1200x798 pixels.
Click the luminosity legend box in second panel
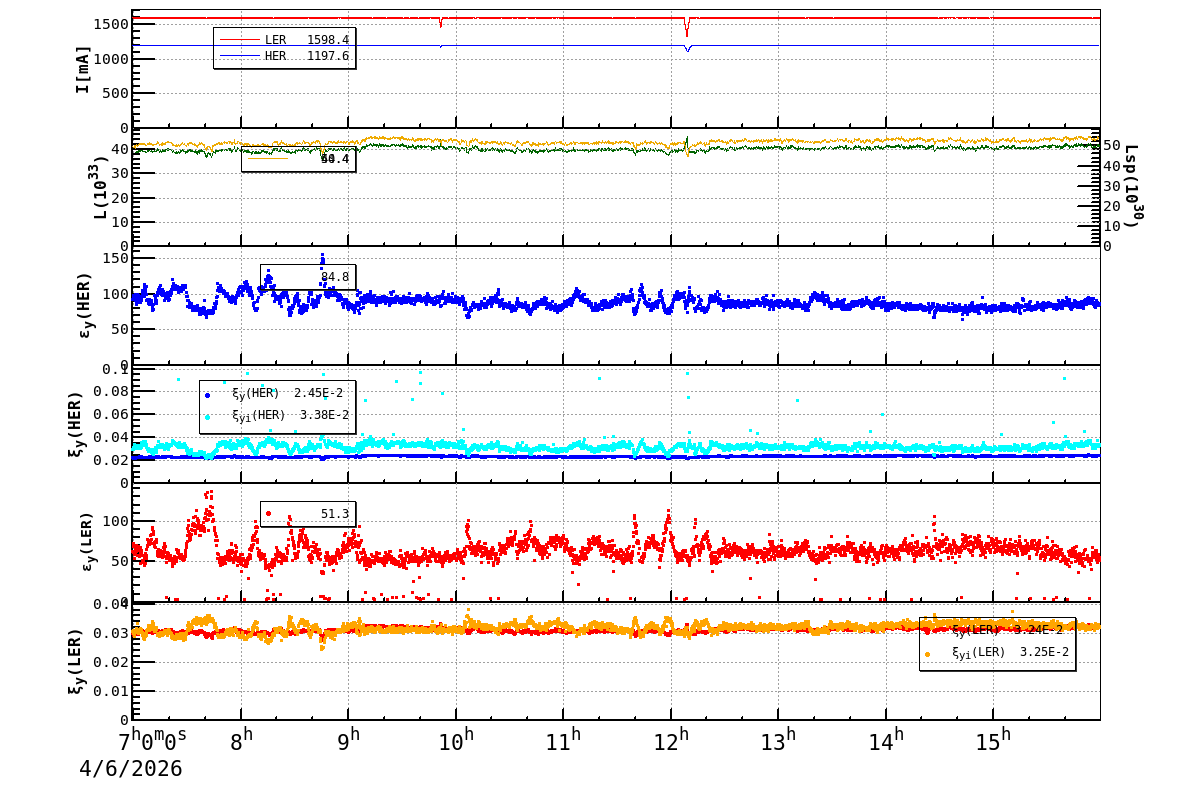coord(298,159)
